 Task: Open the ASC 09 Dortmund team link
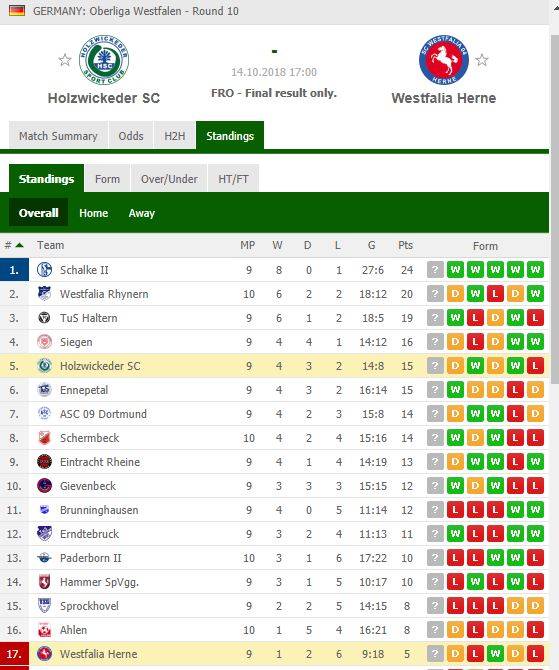click(x=103, y=414)
